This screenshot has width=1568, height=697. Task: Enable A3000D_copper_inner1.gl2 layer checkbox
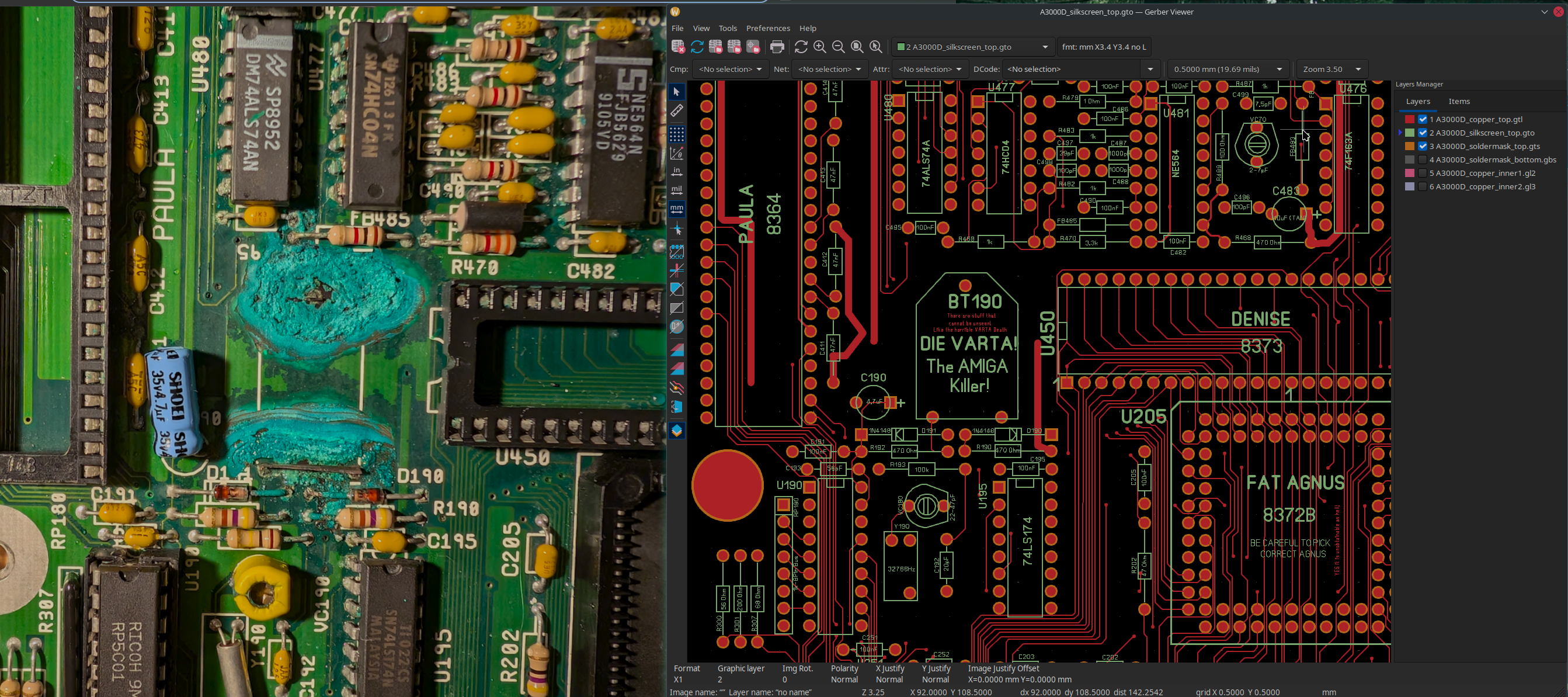[x=1423, y=173]
